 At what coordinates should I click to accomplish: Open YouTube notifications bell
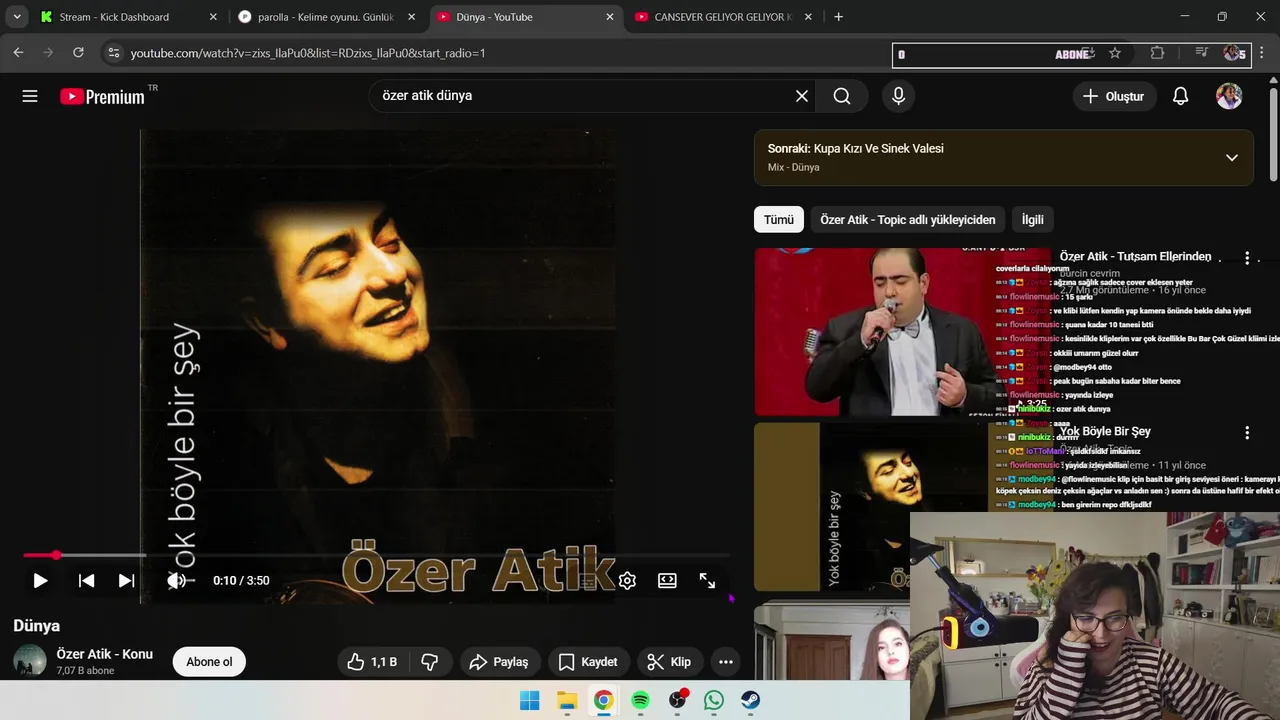1181,96
